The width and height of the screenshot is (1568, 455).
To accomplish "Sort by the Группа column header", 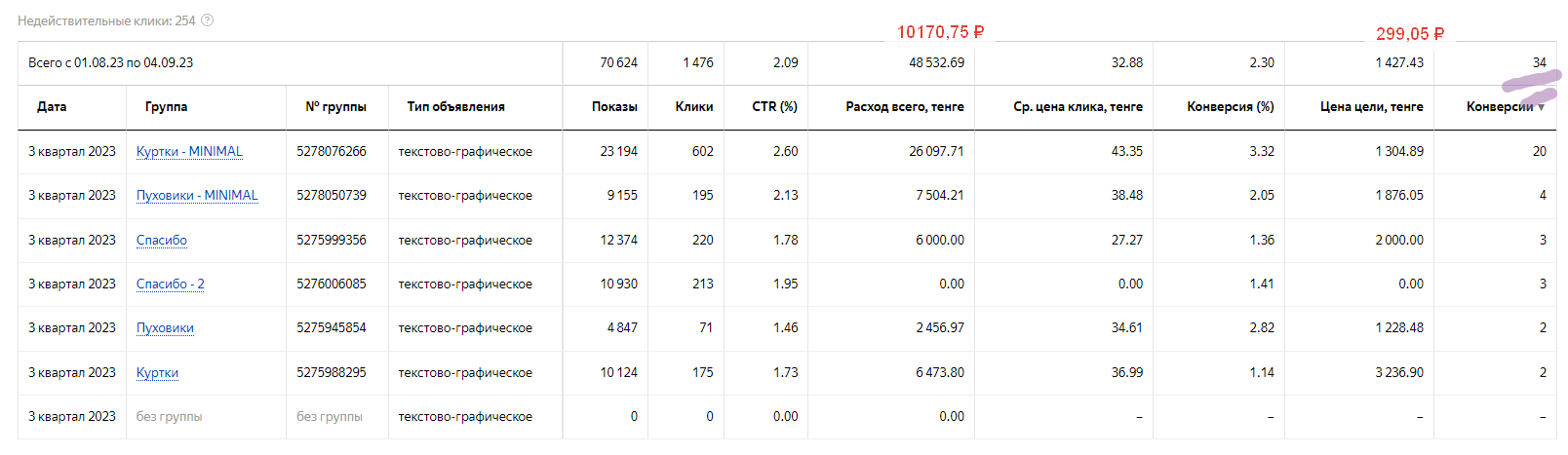I will [x=166, y=107].
